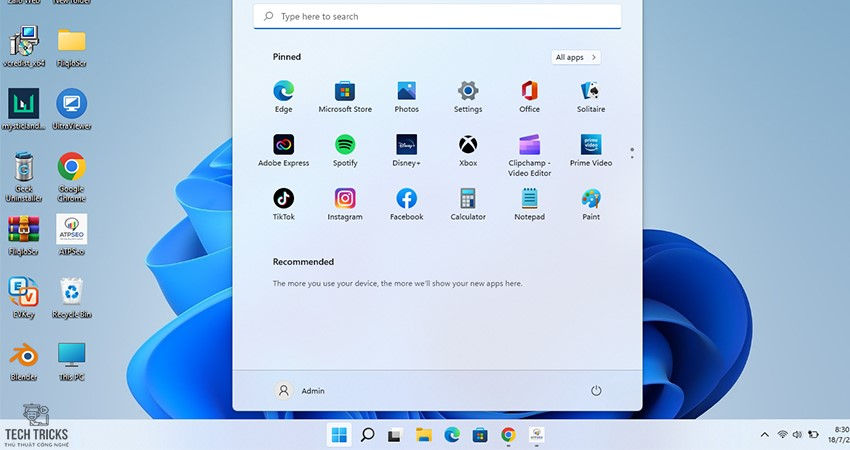850x450 pixels.
Task: Open pinned Microsoft Store in Start menu
Action: click(345, 97)
